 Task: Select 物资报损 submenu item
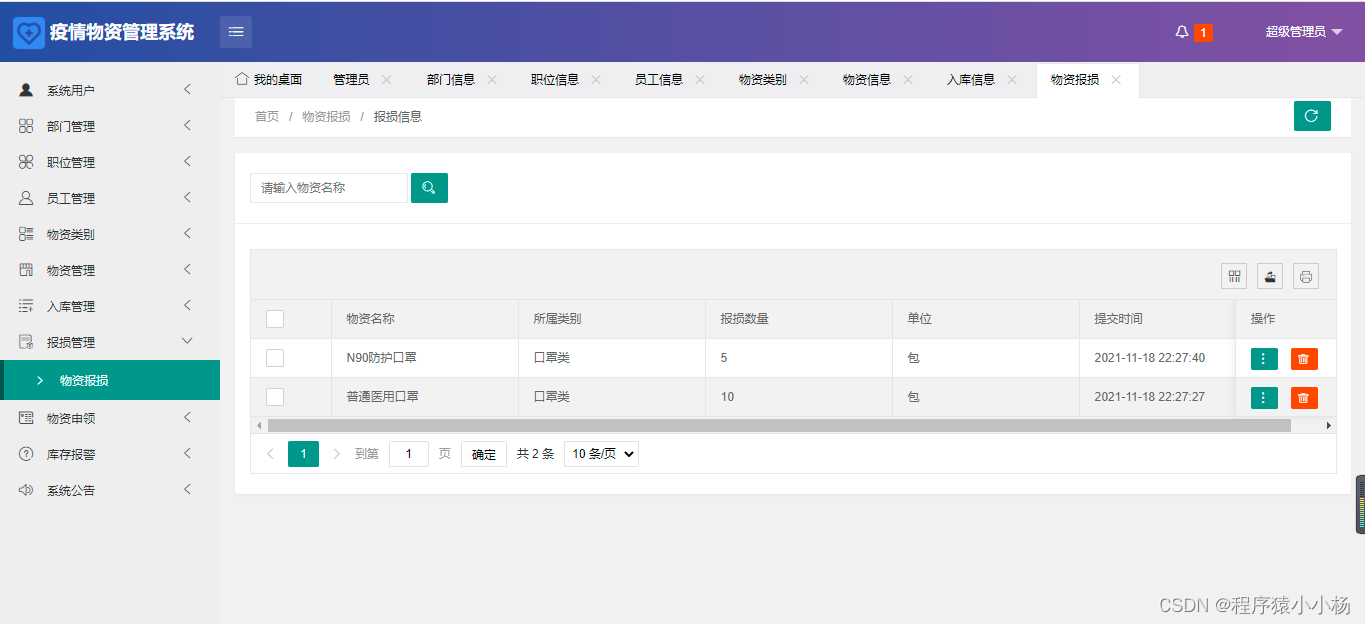110,380
